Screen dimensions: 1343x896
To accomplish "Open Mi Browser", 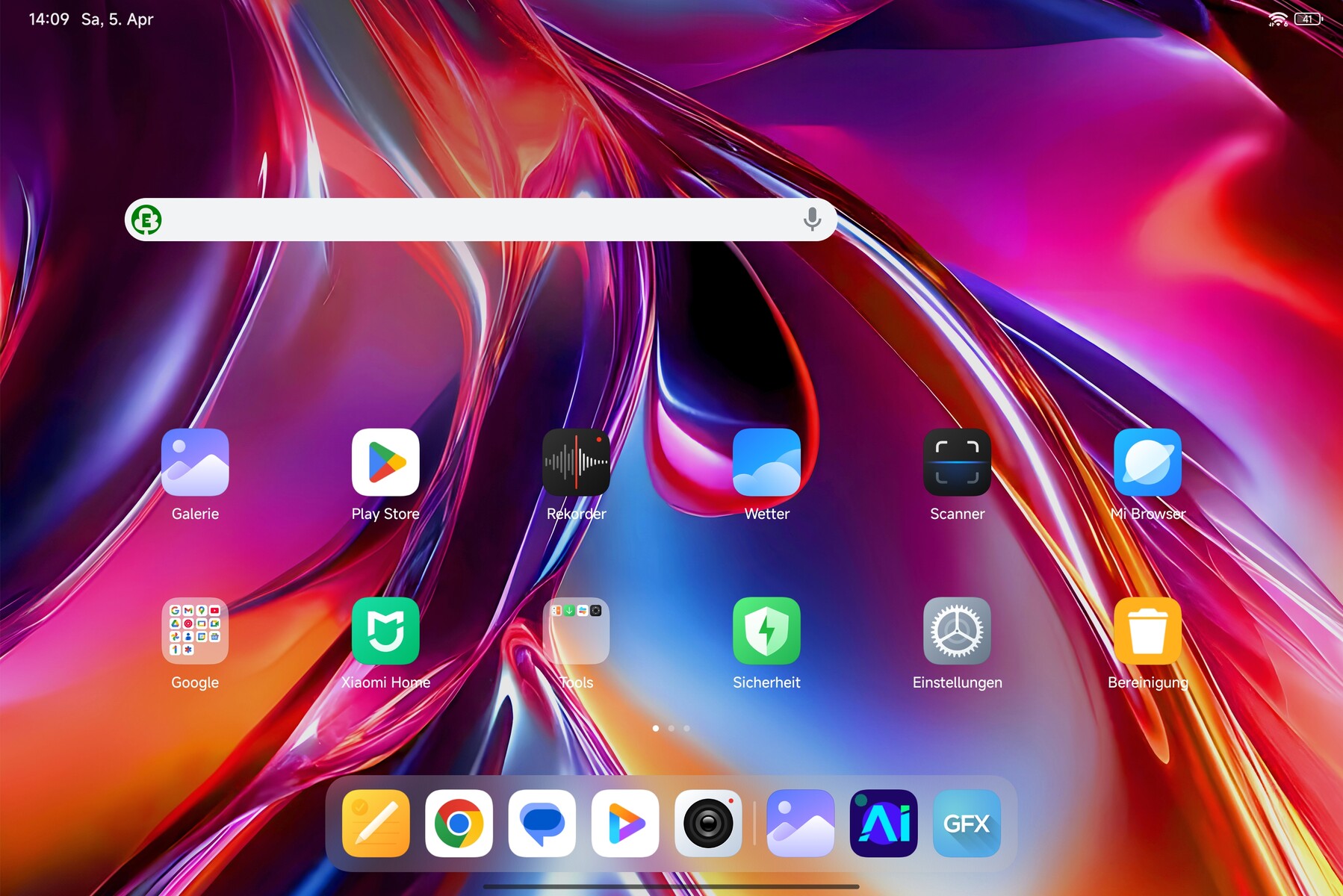I will pos(1147,462).
